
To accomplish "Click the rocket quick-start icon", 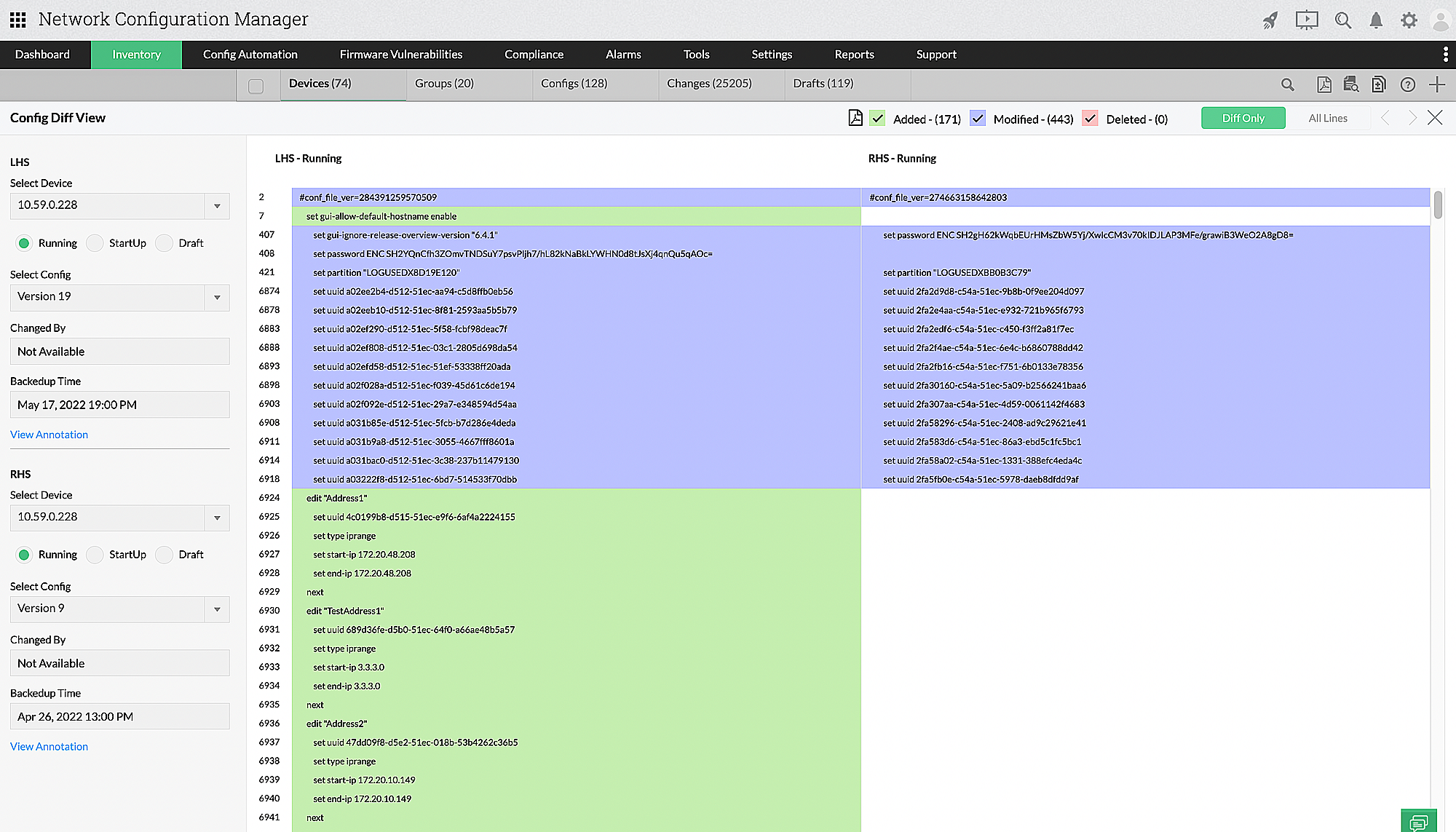I will pyautogui.click(x=1270, y=20).
